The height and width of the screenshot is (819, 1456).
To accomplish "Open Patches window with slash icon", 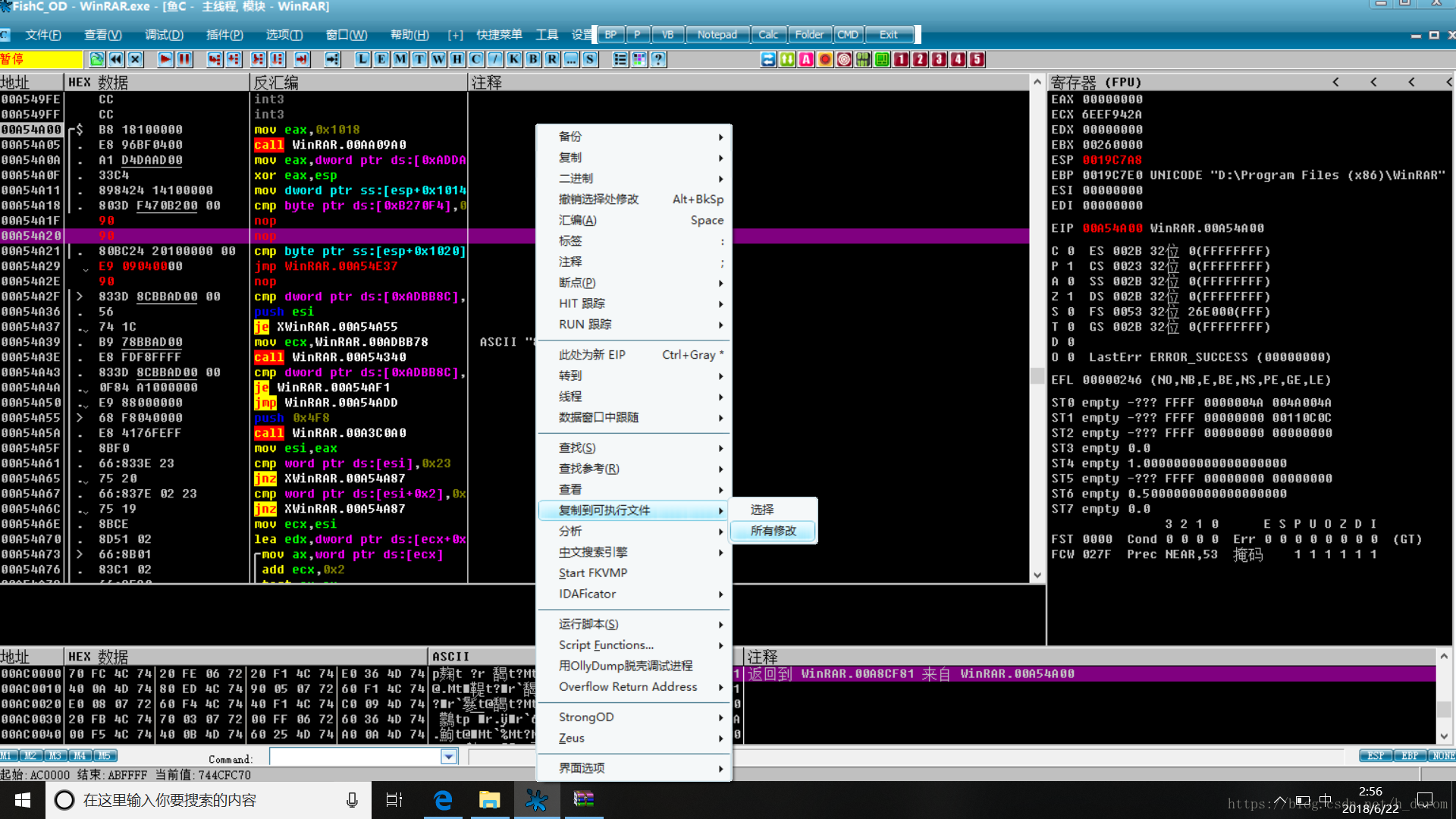I will (495, 59).
